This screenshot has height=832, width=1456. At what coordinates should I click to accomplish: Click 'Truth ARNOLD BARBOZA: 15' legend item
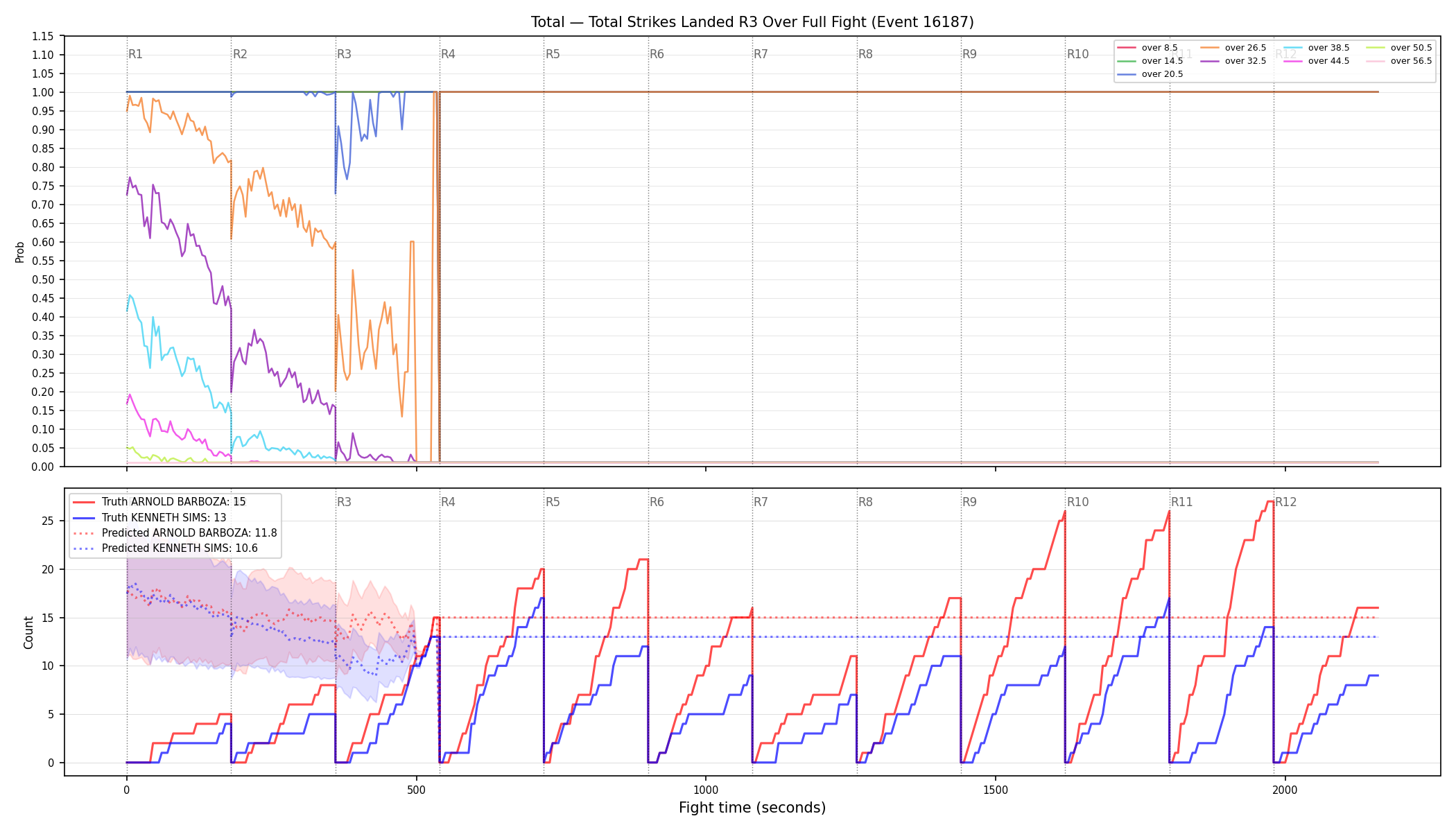point(159,502)
